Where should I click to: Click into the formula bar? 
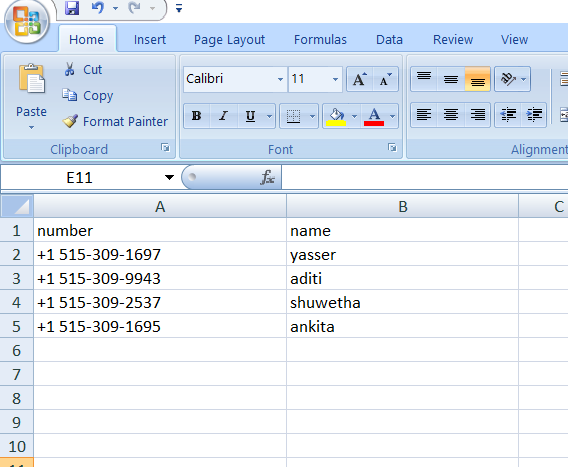(425, 177)
